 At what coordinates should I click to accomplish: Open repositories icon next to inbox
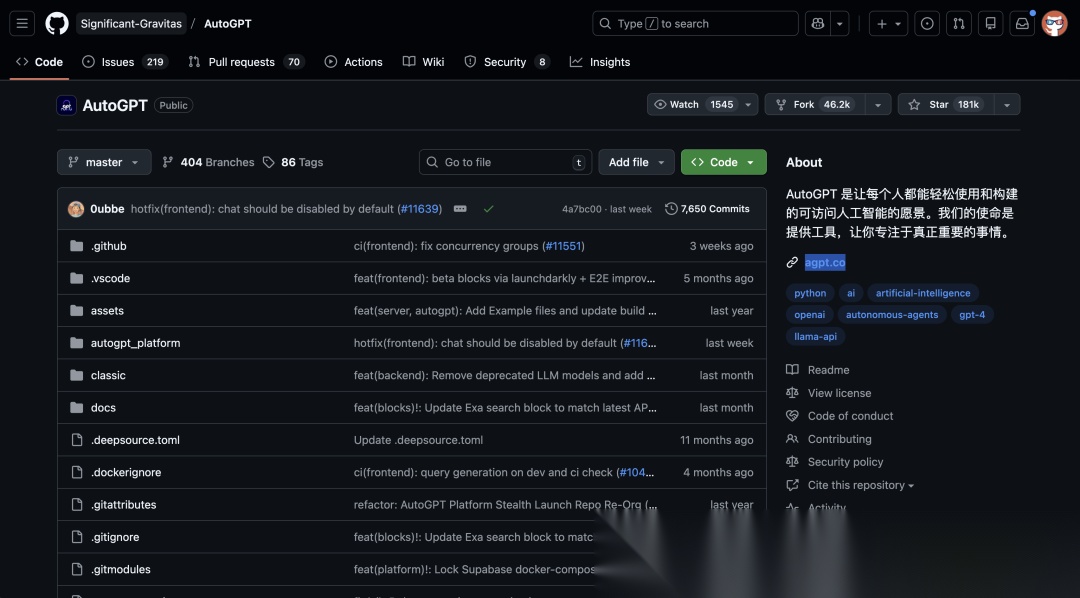click(x=990, y=23)
